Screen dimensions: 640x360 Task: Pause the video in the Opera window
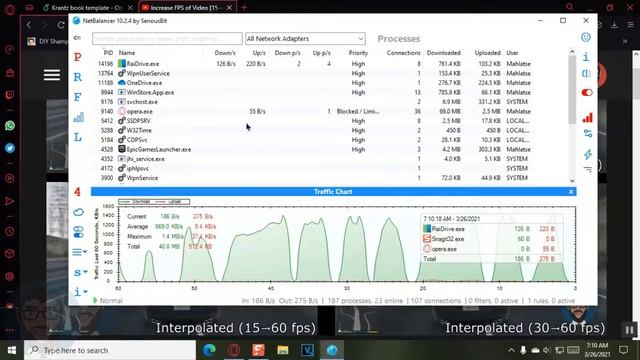pos(629,329)
